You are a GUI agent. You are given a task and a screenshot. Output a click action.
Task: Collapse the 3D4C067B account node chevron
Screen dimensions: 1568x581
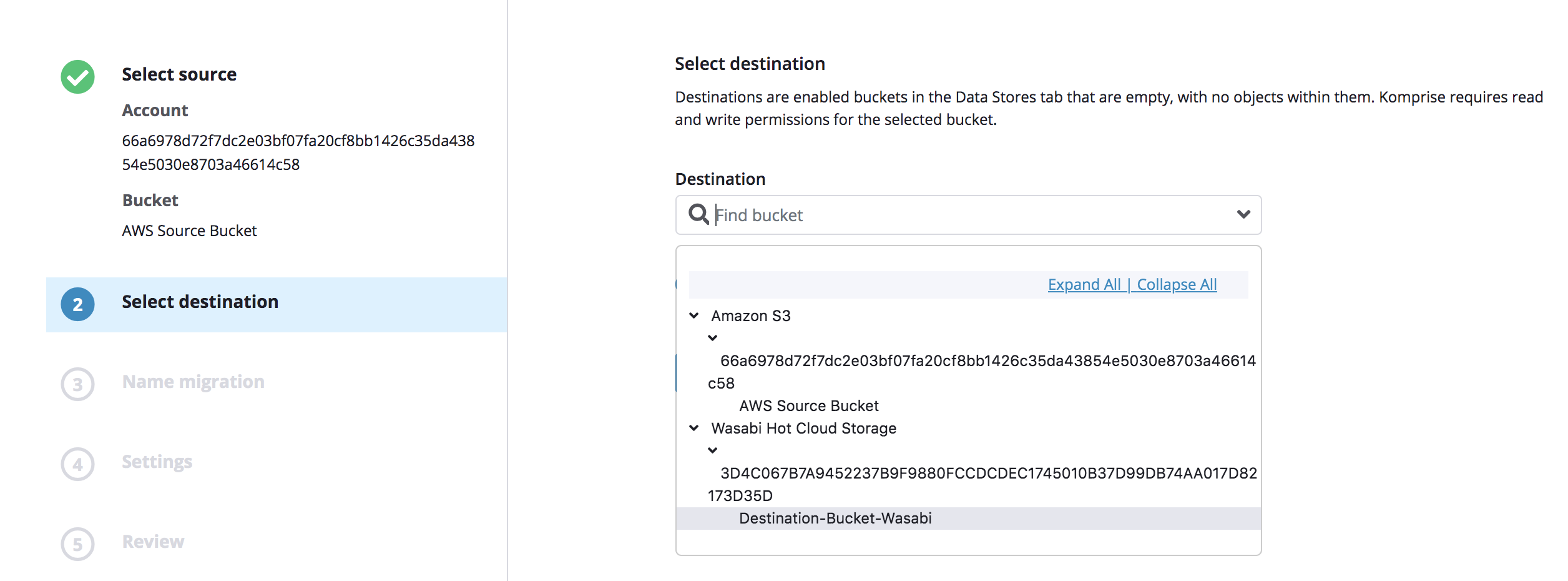coord(713,450)
